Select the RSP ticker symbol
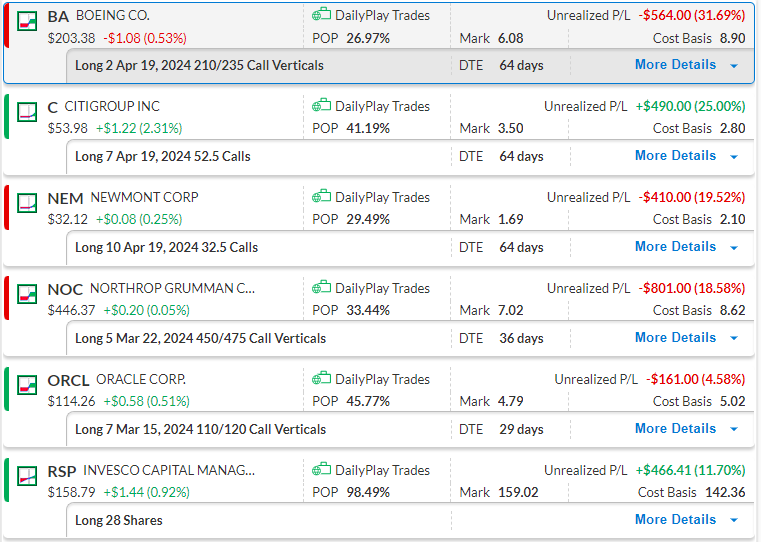Viewport: 761px width, 542px height. (x=62, y=471)
